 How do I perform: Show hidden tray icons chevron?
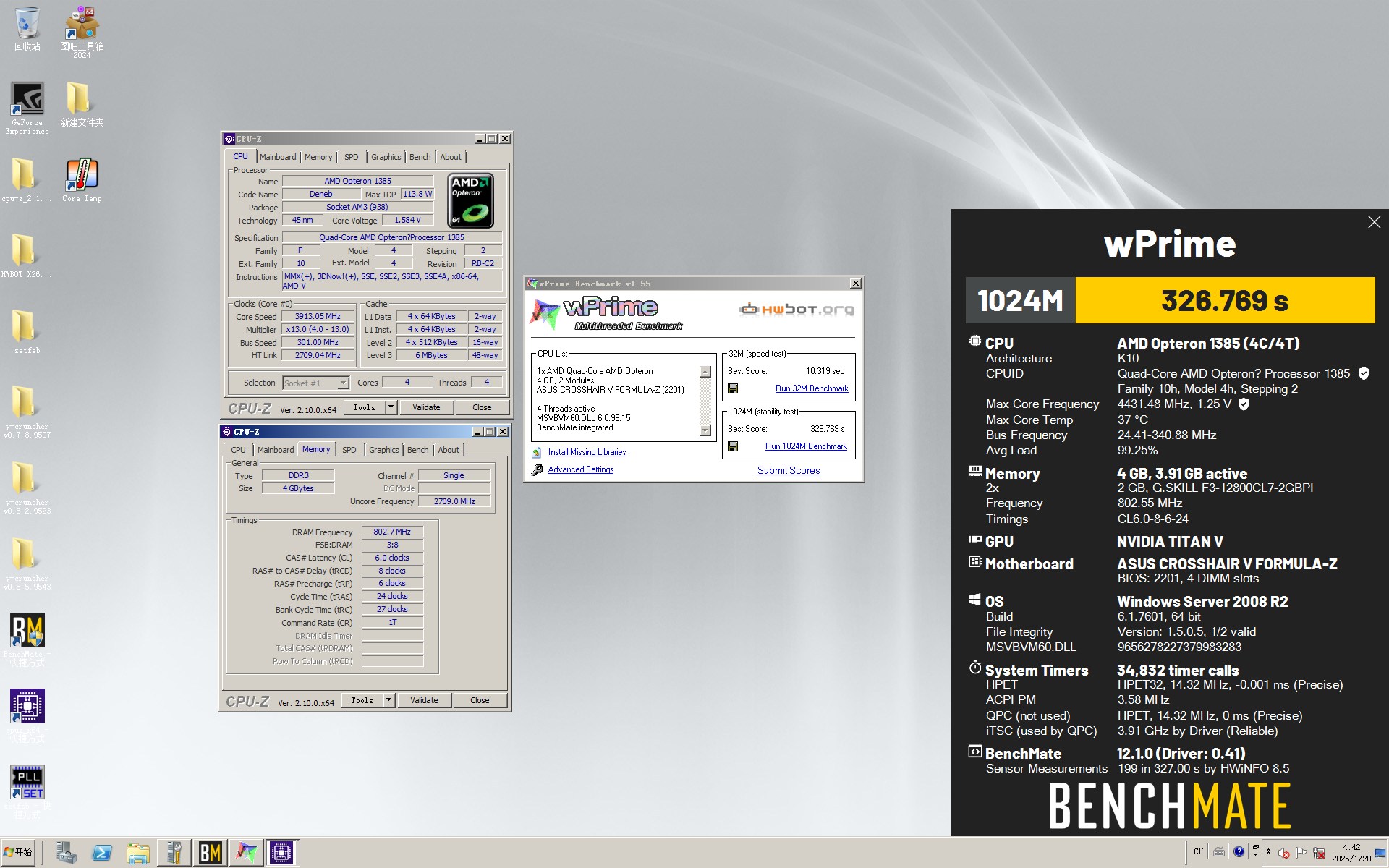point(1268,852)
